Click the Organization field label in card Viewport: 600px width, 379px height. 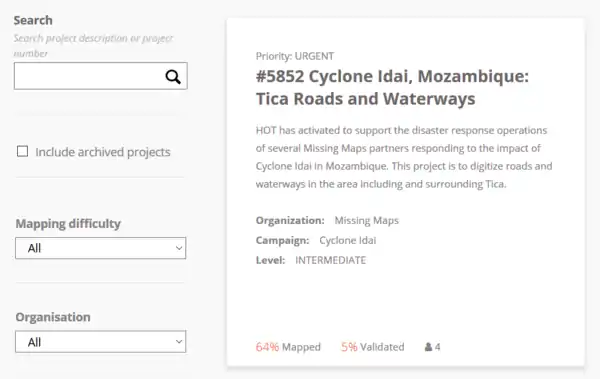tap(290, 221)
